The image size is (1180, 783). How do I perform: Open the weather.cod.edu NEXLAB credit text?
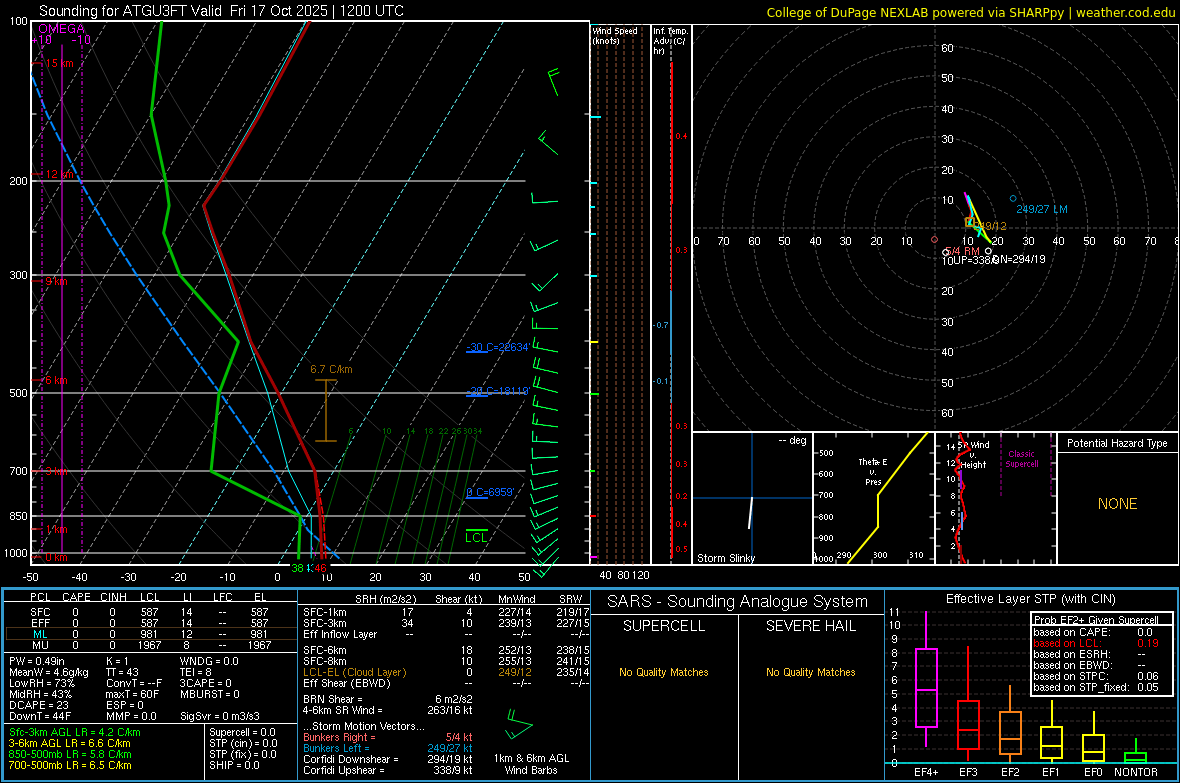970,12
